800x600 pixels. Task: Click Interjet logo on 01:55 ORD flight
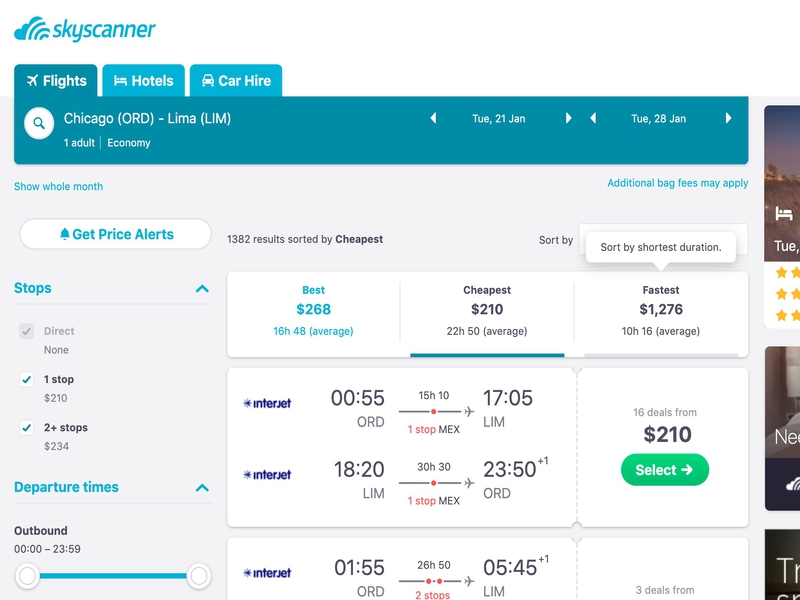tap(267, 573)
